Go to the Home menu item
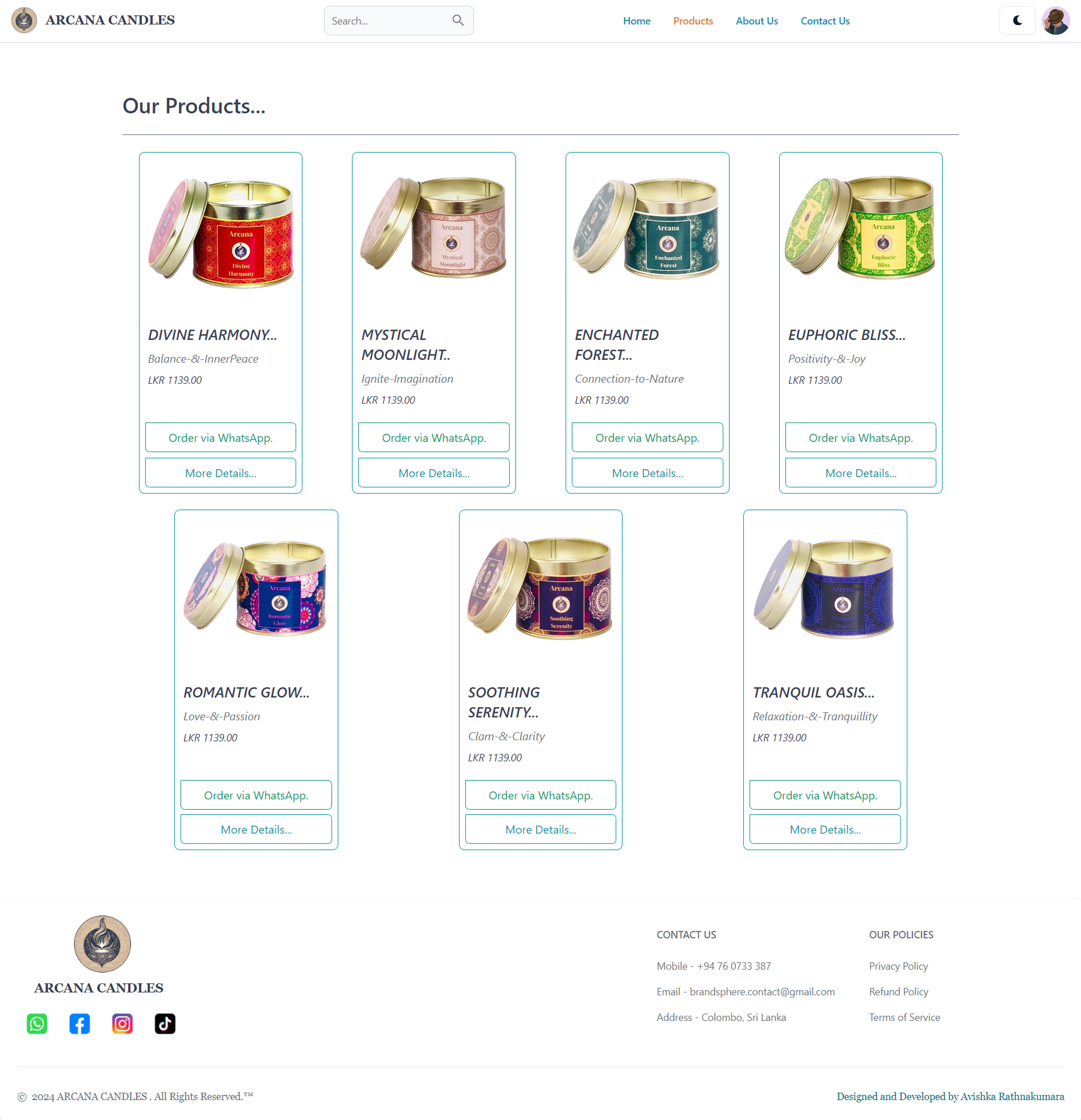The width and height of the screenshot is (1081, 1120). pos(636,20)
